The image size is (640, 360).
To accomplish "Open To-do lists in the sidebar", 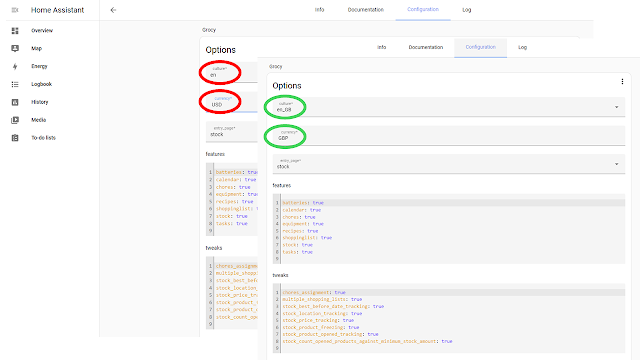I will (x=43, y=138).
